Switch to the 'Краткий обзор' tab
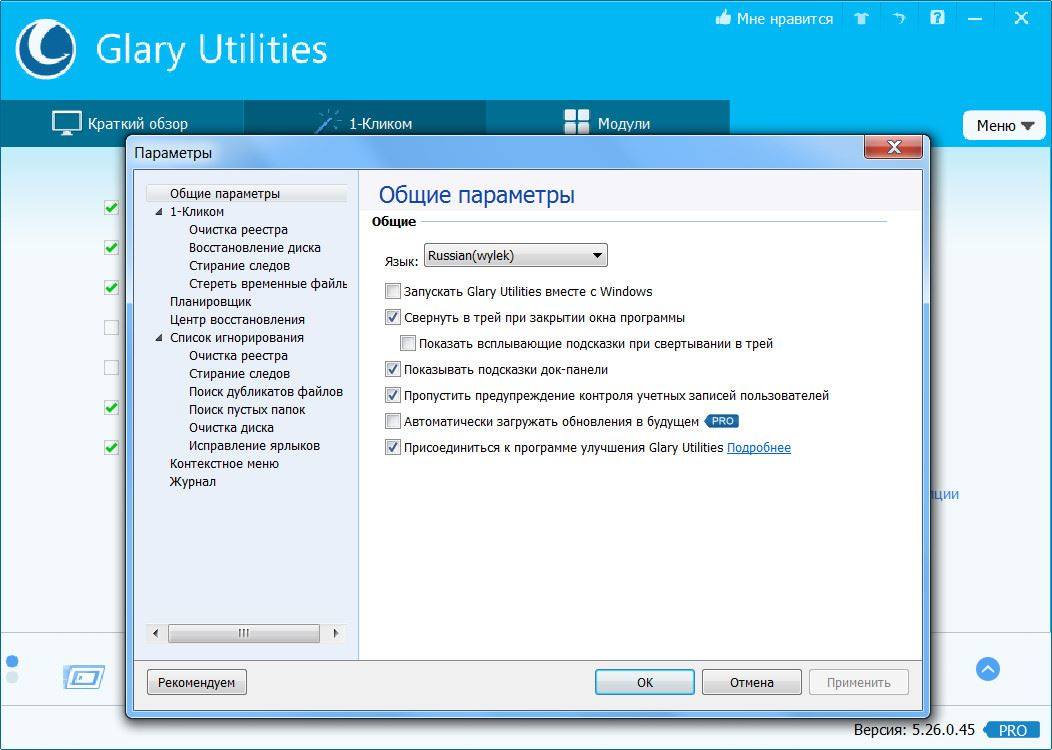1052x750 pixels. (x=120, y=123)
